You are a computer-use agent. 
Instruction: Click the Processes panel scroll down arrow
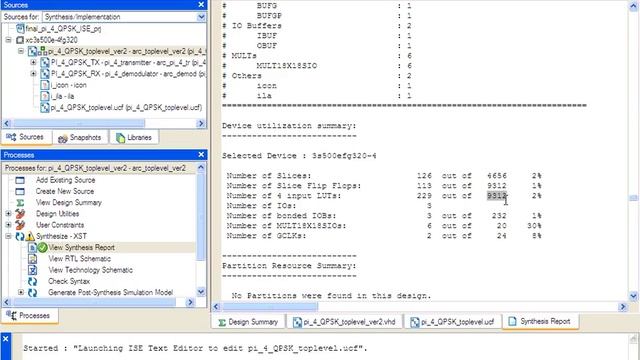(x=201, y=292)
